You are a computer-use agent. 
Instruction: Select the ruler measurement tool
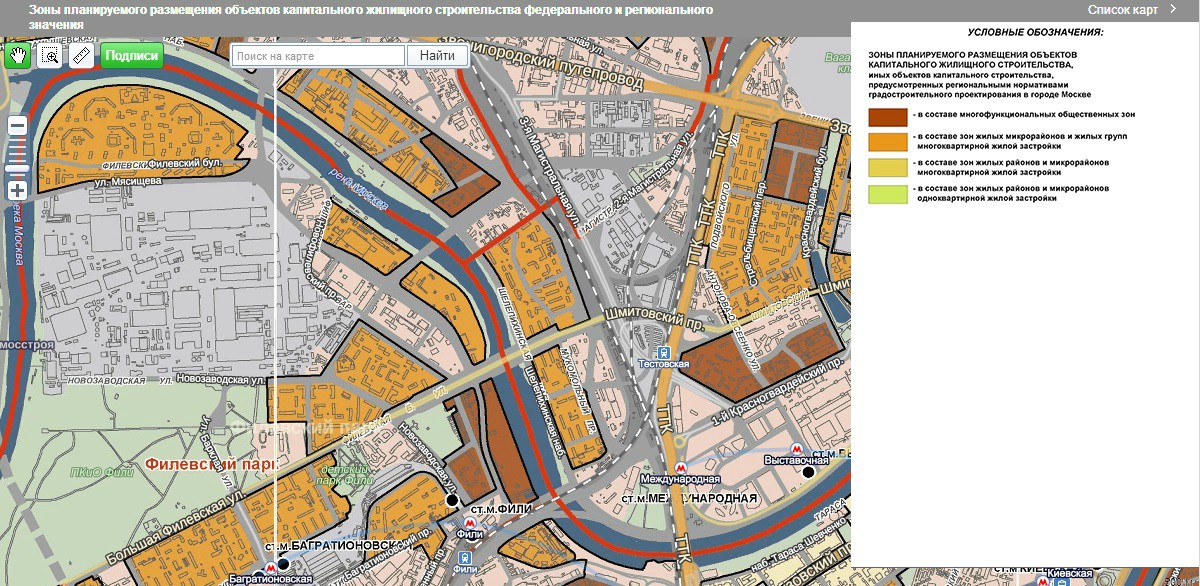(82, 56)
